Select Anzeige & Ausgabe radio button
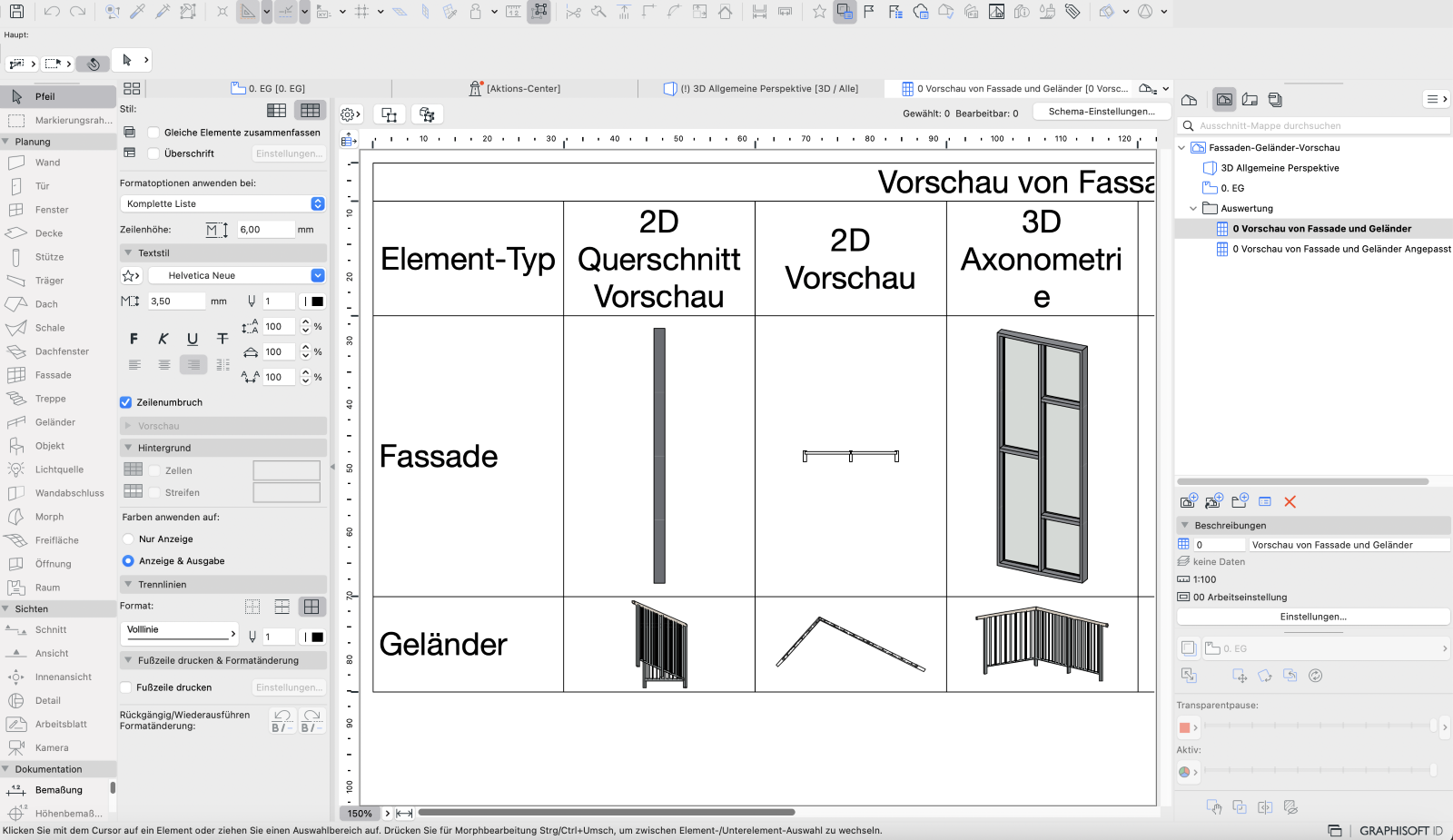This screenshot has height=840, width=1453. point(128,561)
